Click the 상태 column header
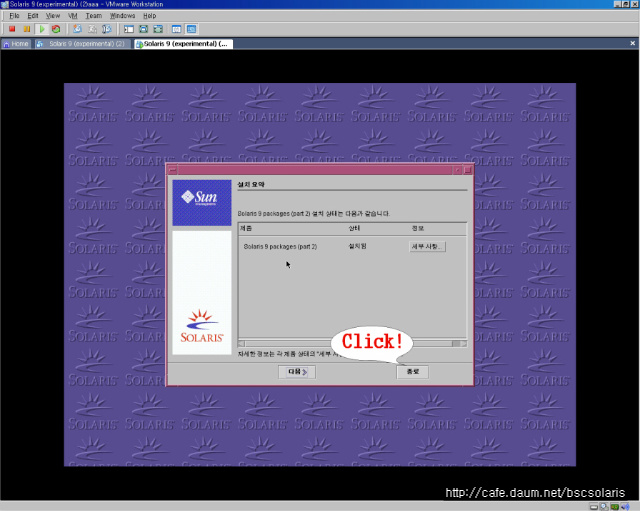 354,228
